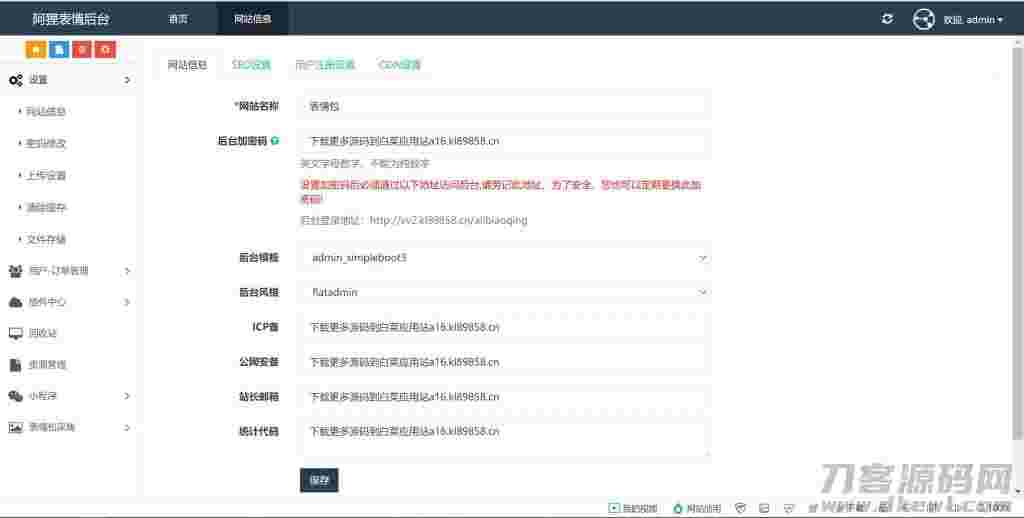Expand the 用户·订单管理 chevron
The width and height of the screenshot is (1024, 518).
[127, 270]
